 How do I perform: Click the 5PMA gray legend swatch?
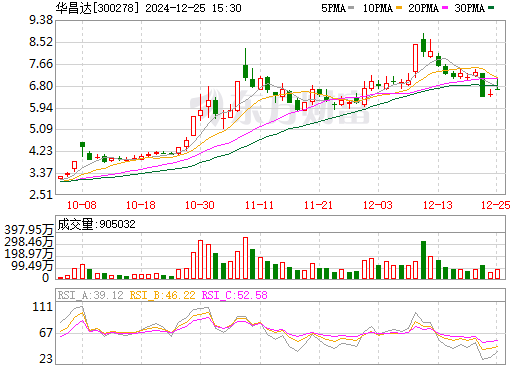(351, 8)
